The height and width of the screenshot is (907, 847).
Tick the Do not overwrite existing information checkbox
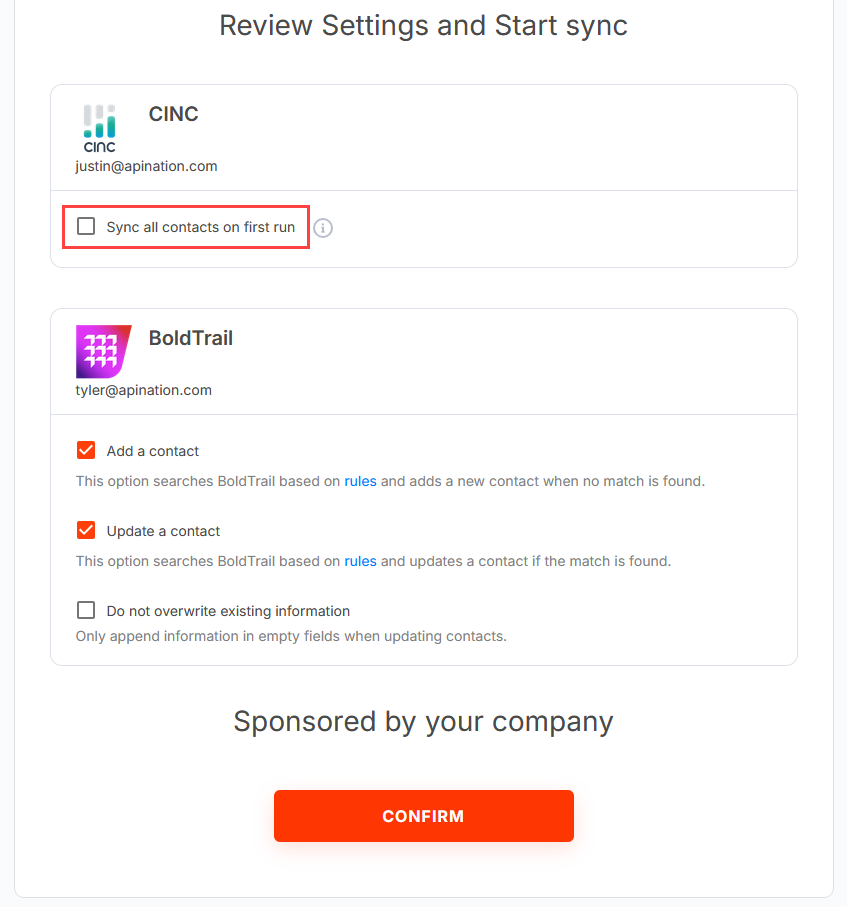coord(86,610)
